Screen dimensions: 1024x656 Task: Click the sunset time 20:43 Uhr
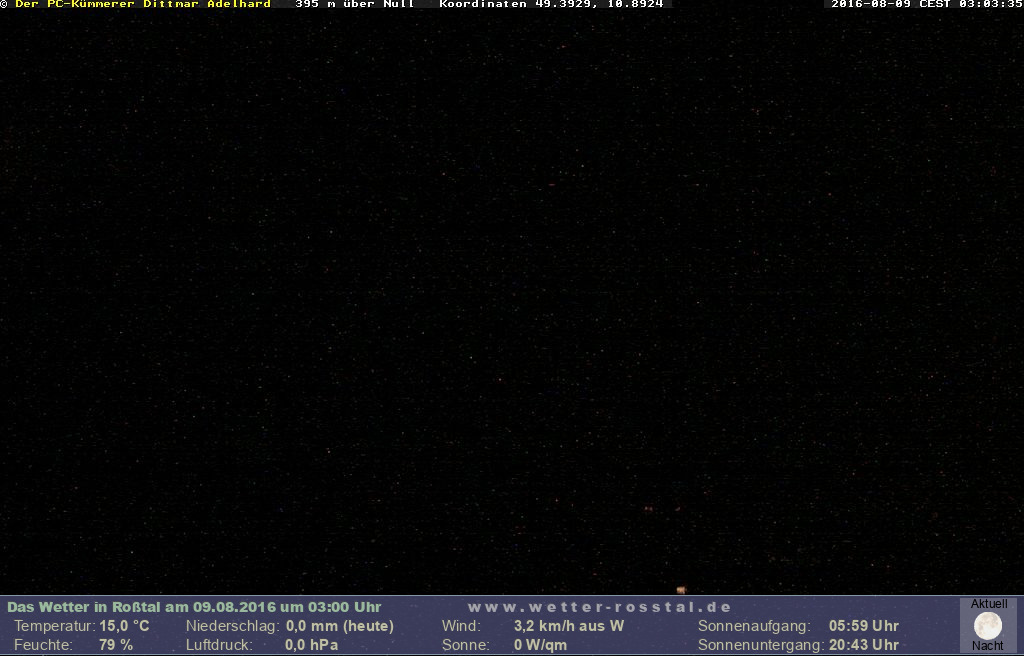pos(864,645)
